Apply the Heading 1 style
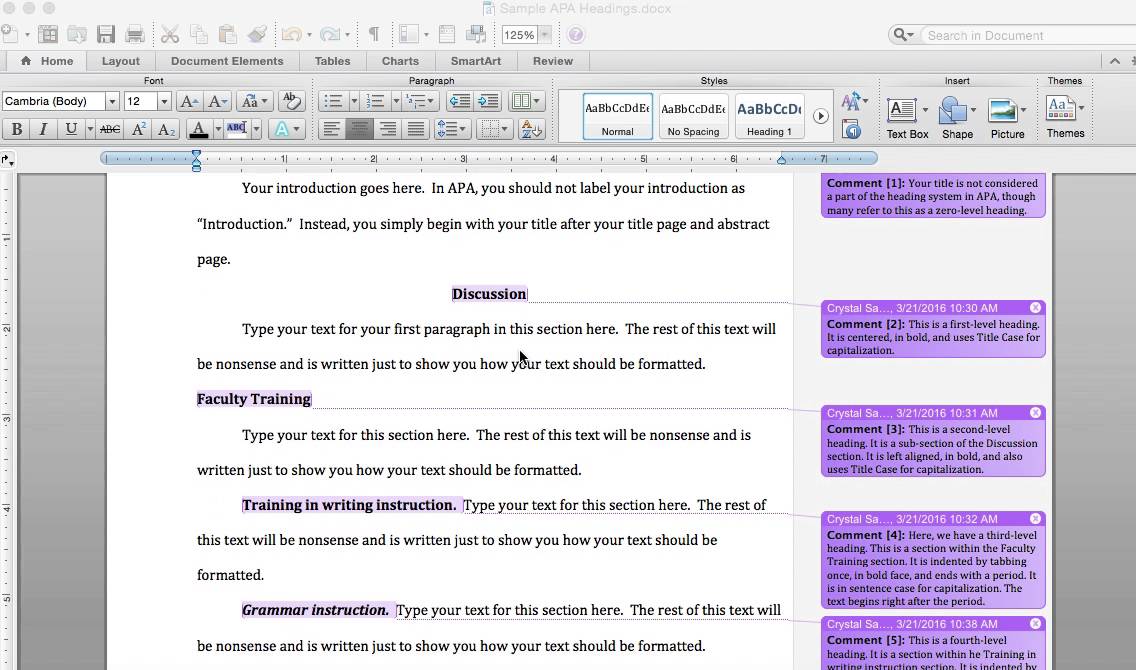1136x670 pixels. [769, 116]
